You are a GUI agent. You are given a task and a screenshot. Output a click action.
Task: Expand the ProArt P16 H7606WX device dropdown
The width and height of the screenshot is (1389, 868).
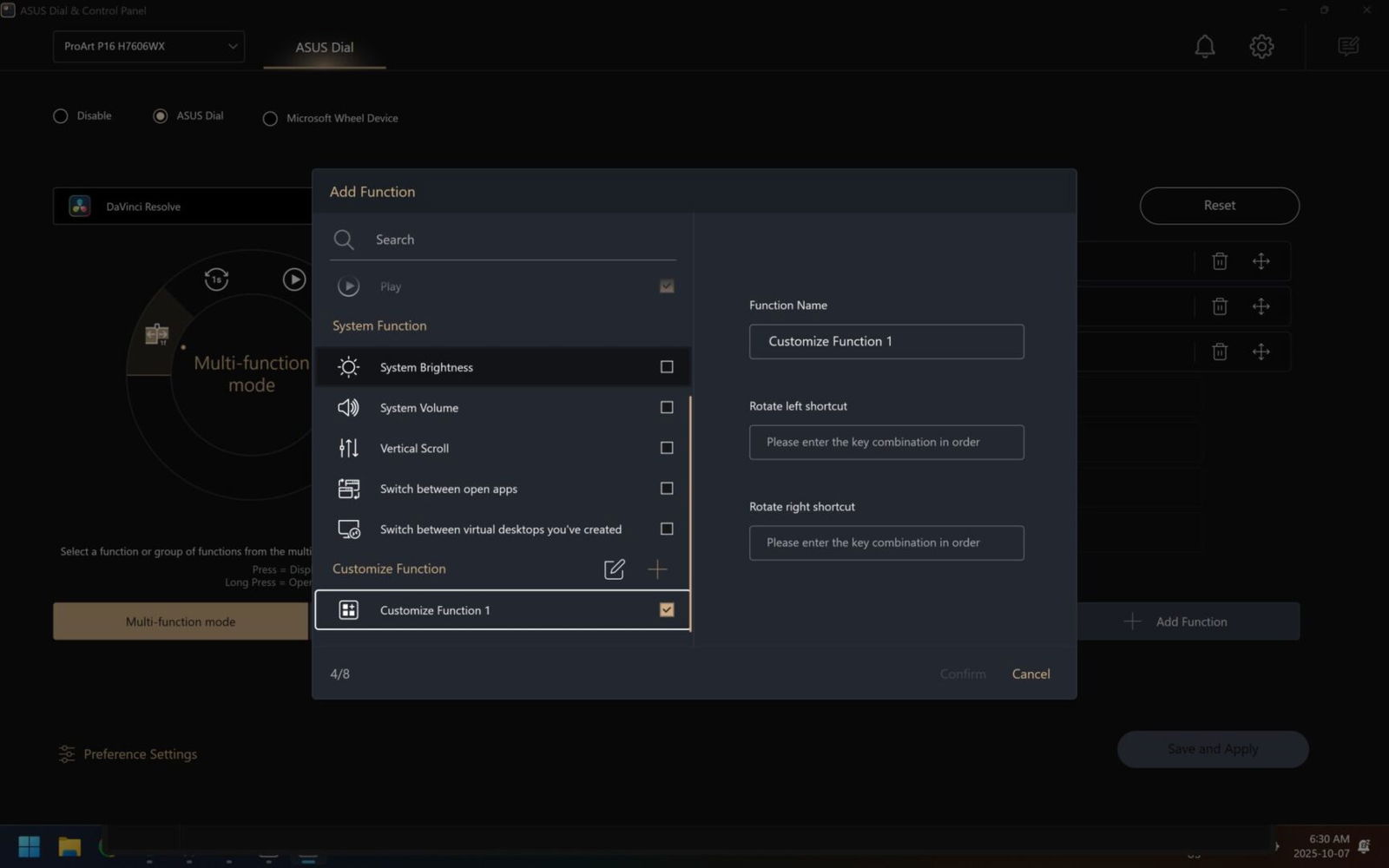[148, 47]
